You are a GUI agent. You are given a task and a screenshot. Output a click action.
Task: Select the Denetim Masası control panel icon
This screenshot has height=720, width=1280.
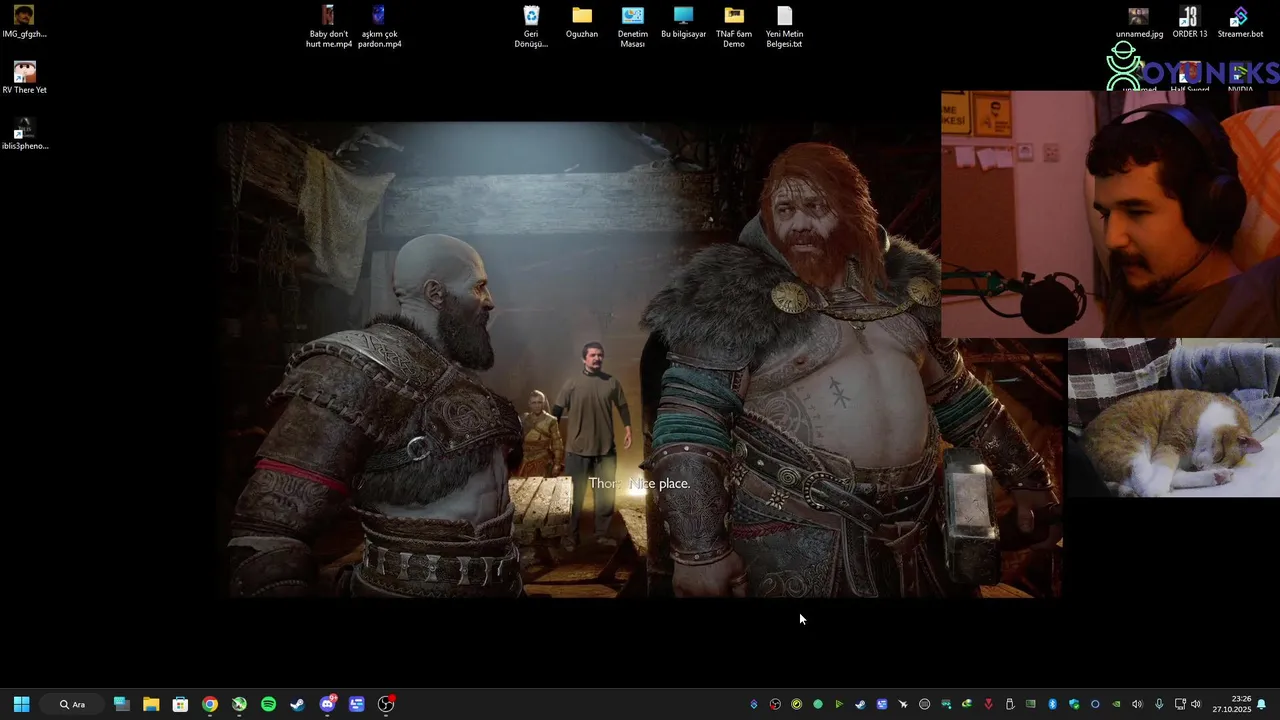(633, 26)
